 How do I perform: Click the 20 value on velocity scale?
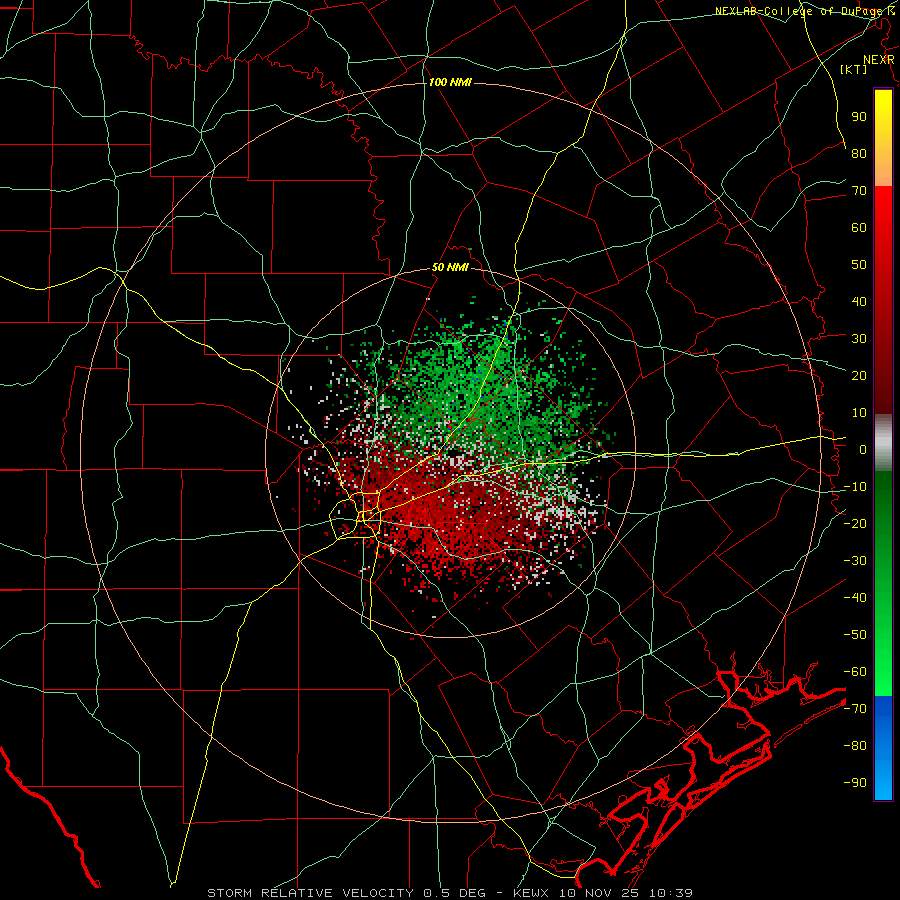pos(859,375)
